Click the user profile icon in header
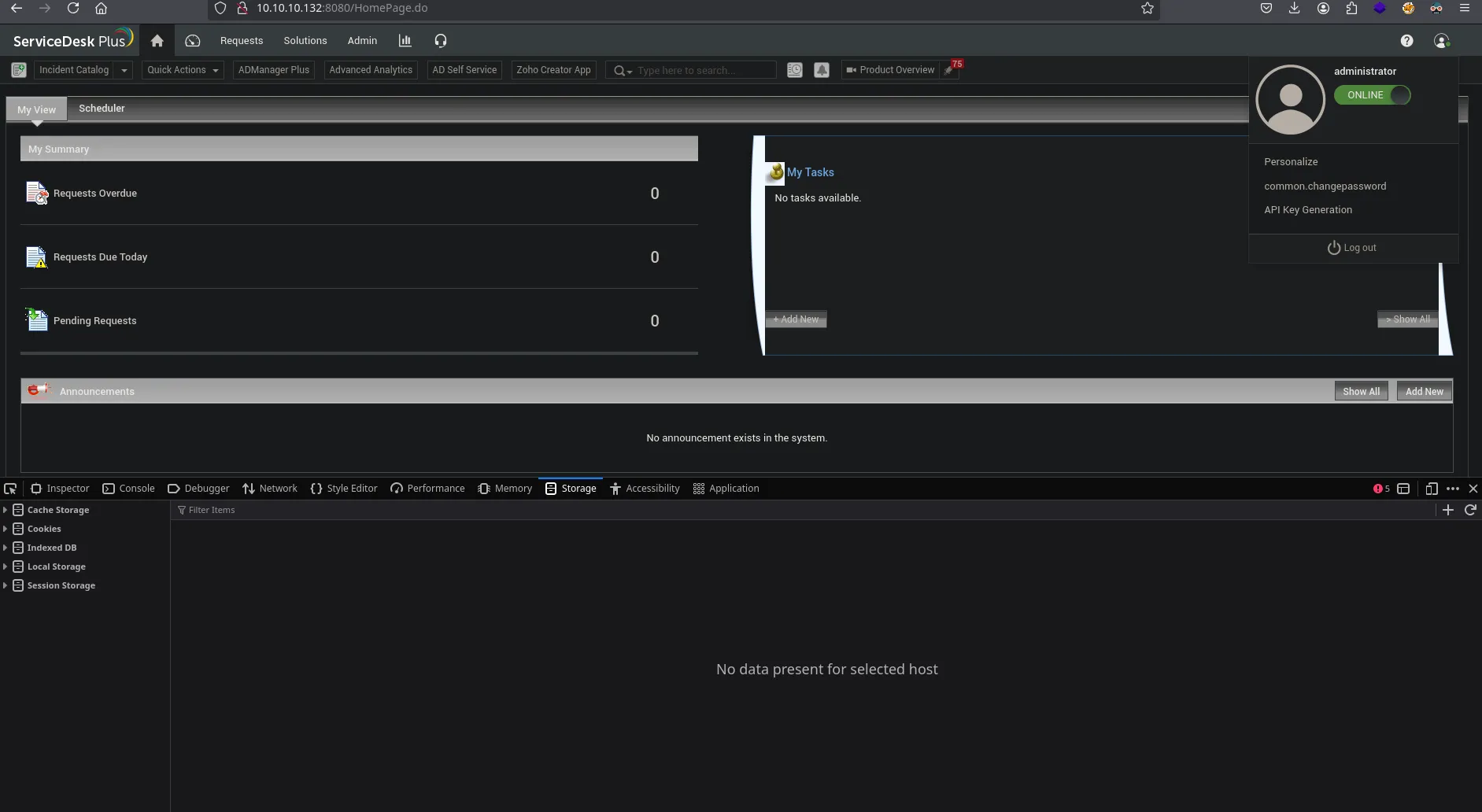This screenshot has height=812, width=1482. click(x=1442, y=41)
